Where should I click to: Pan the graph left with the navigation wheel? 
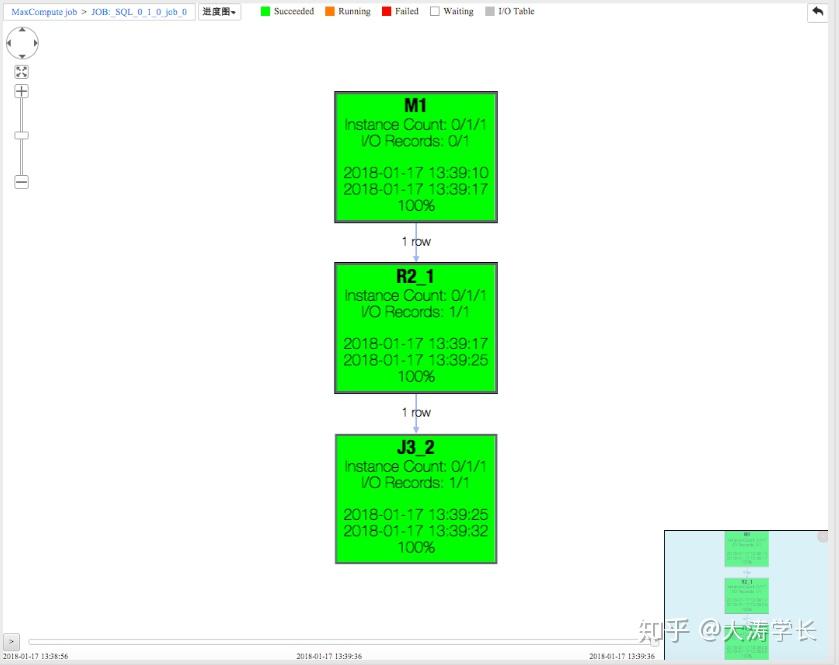[9, 43]
